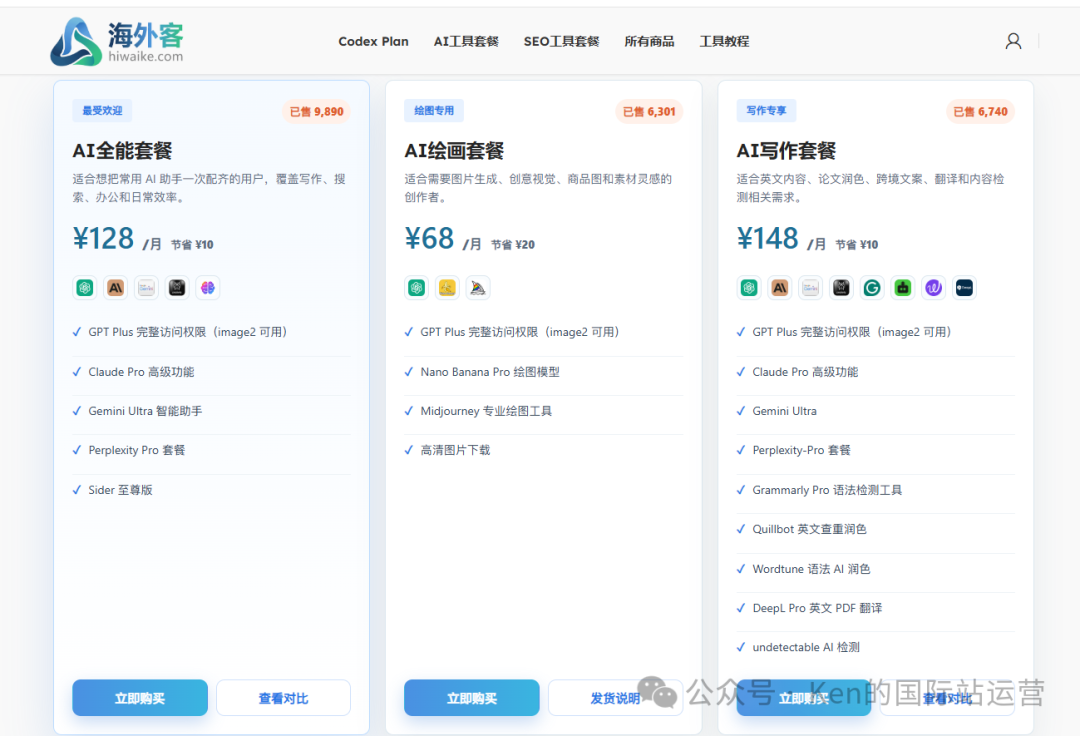Click Perplexity Pro 套餐 feature row
The width and height of the screenshot is (1080, 736).
point(211,450)
